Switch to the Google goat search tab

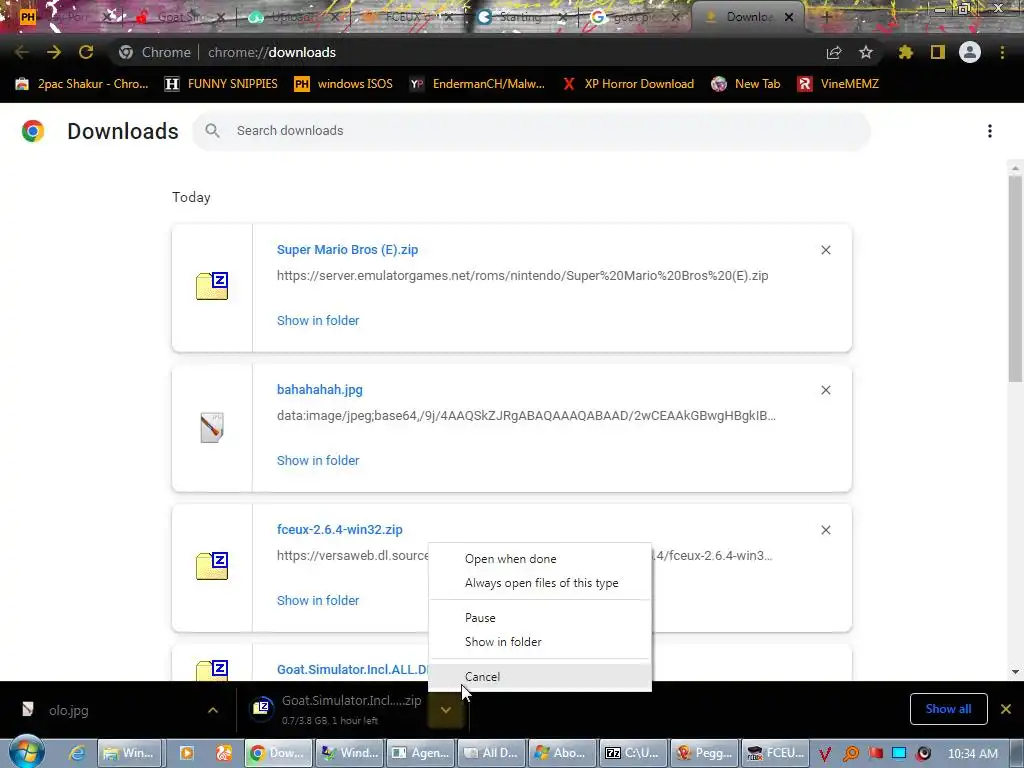click(x=635, y=17)
